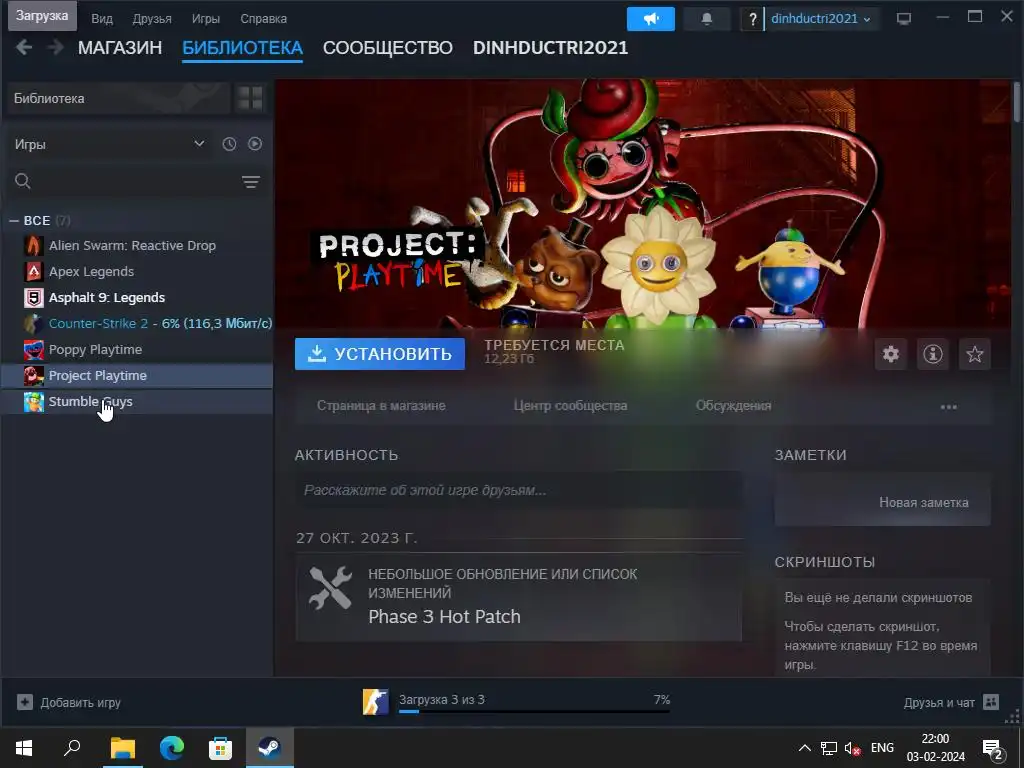1024x768 pixels.
Task: Select Apex Legends in game list
Action: 137,271
